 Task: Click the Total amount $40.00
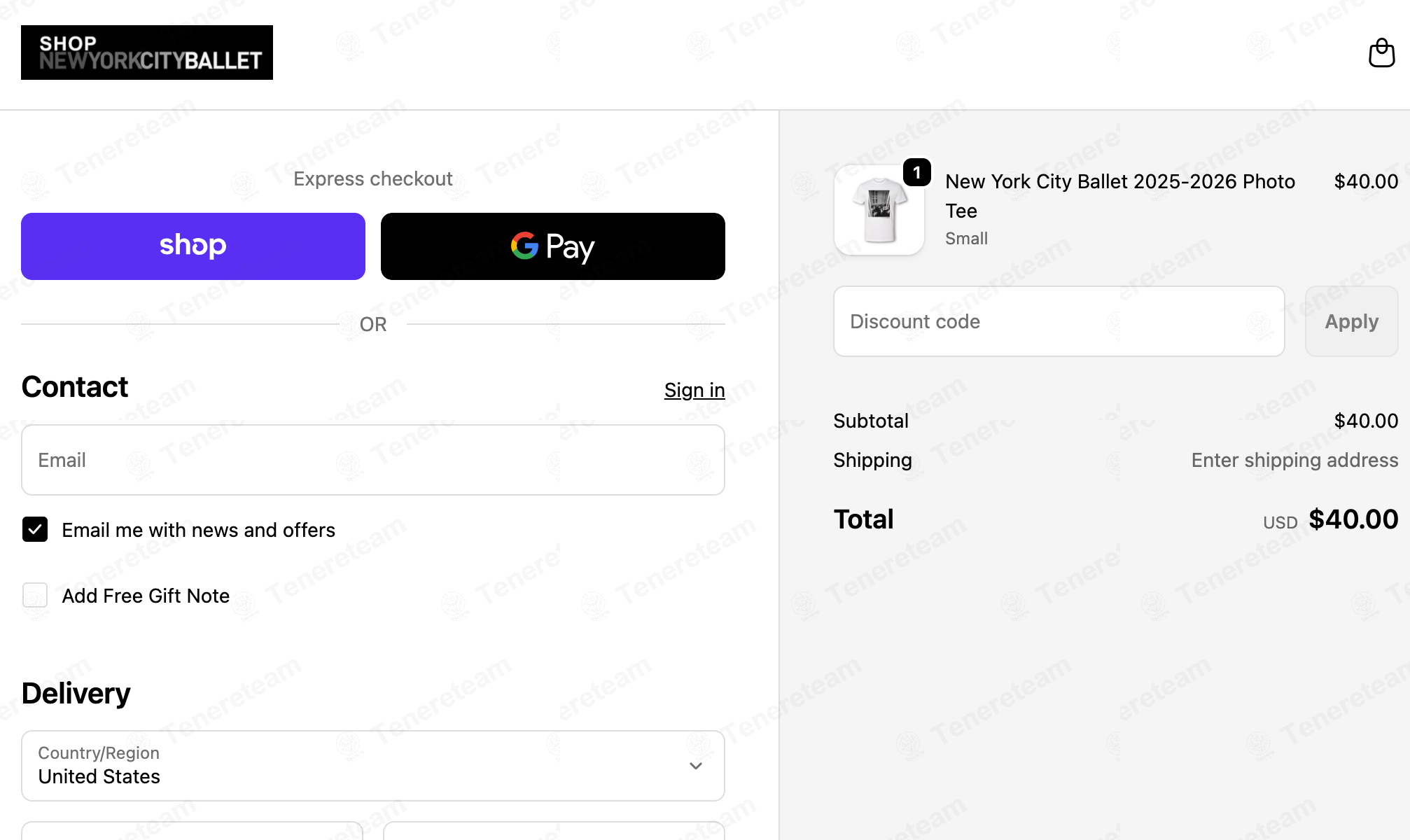click(x=1353, y=519)
